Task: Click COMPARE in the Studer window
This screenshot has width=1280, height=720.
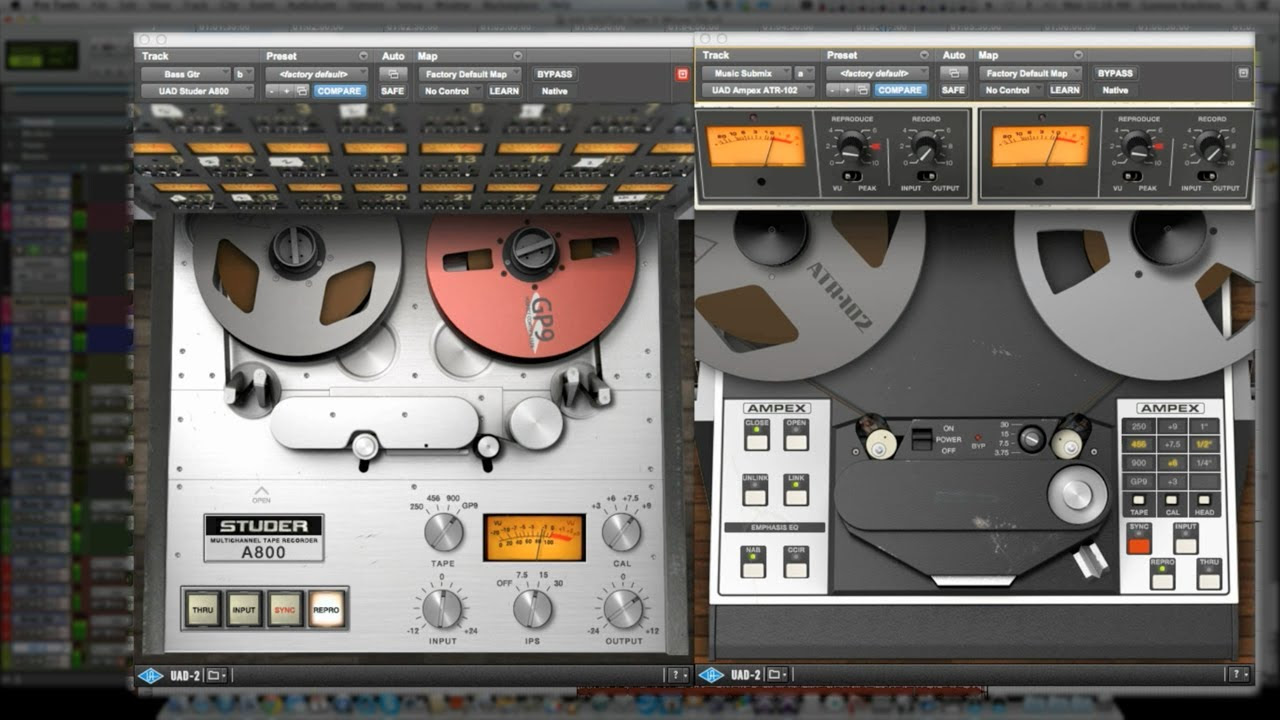Action: 339,91
